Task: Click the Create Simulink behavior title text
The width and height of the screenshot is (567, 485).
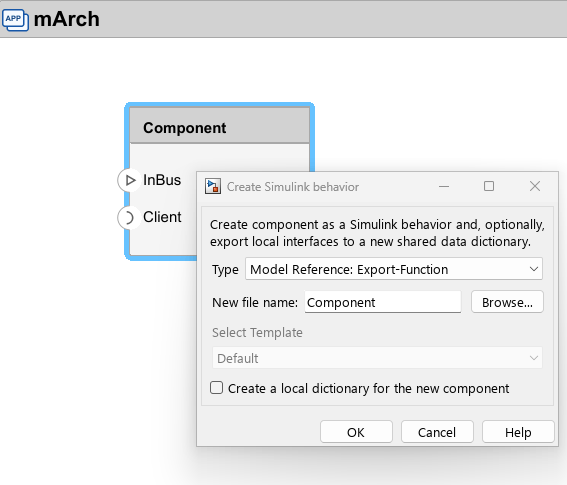Action: 293,187
